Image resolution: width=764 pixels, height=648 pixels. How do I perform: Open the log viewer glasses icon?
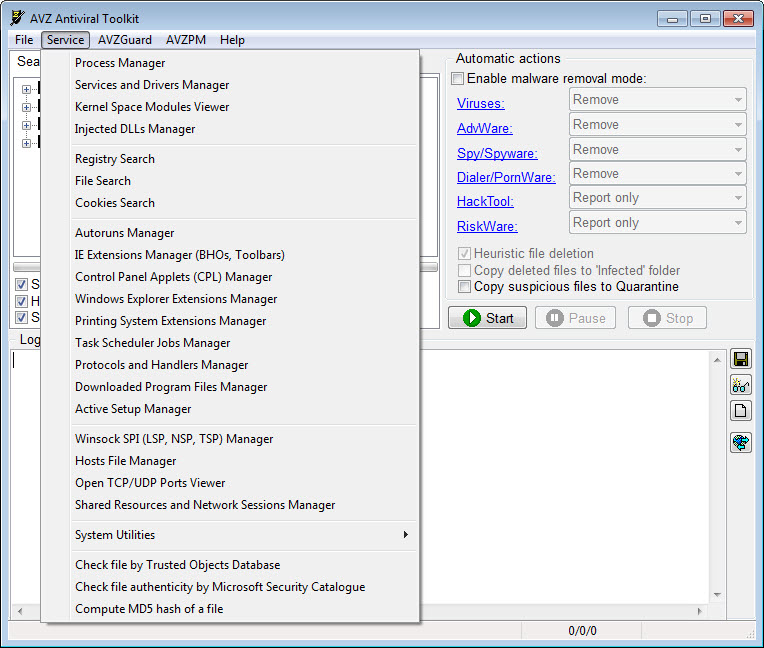[x=741, y=385]
